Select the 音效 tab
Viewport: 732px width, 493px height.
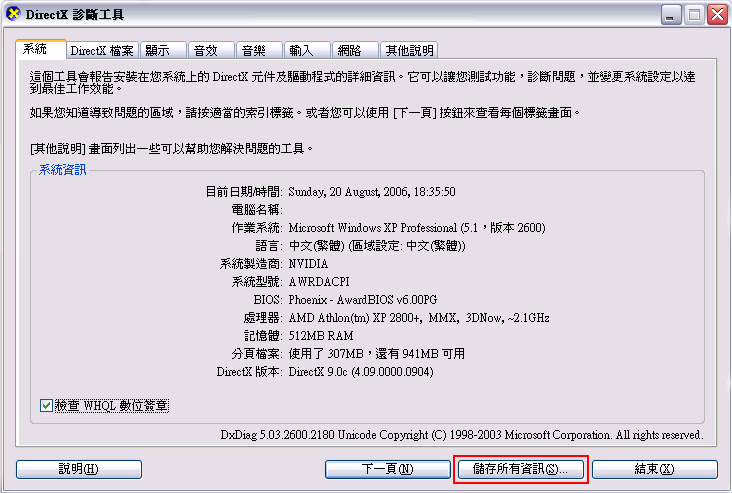[211, 50]
